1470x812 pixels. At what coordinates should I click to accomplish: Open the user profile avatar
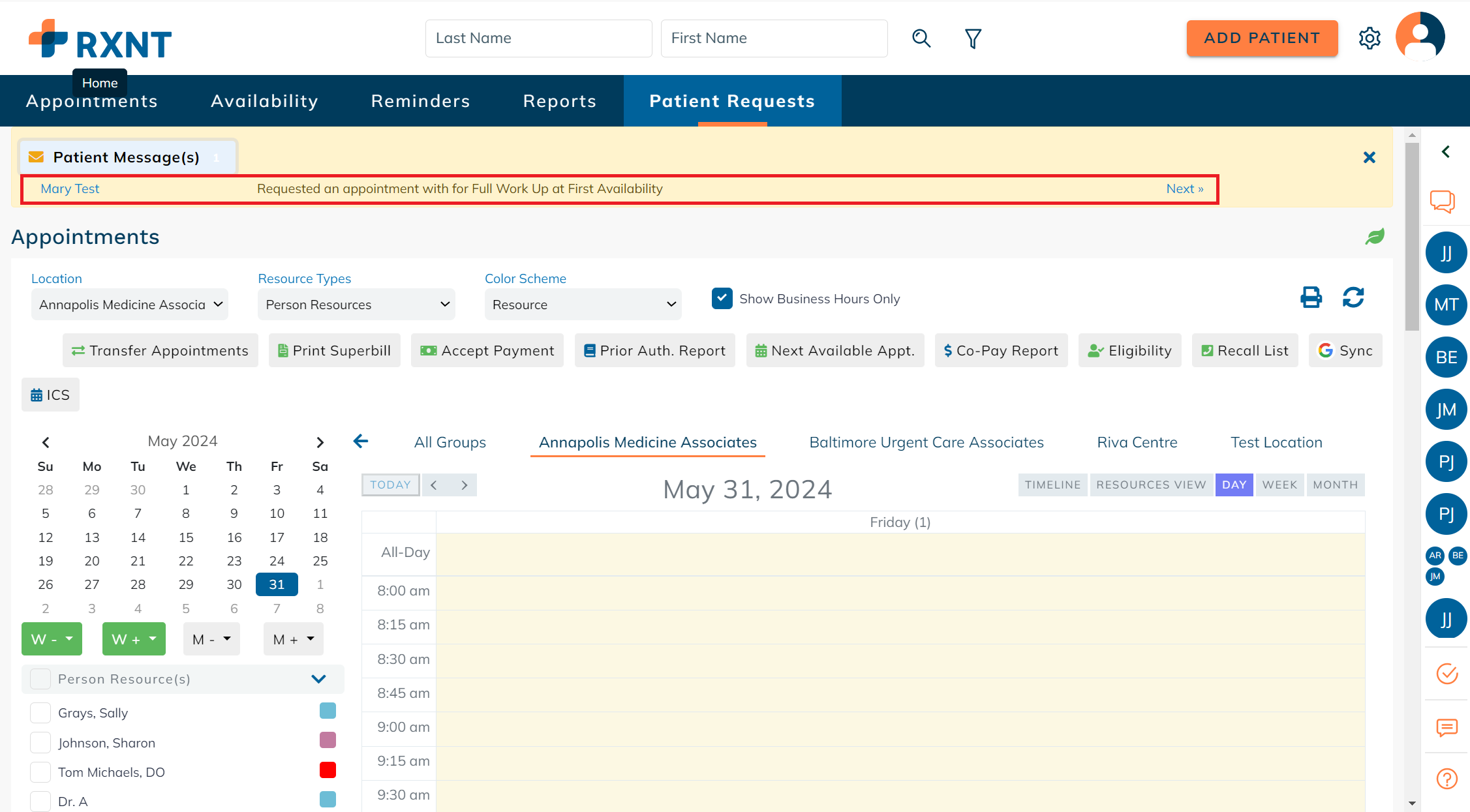pos(1420,37)
